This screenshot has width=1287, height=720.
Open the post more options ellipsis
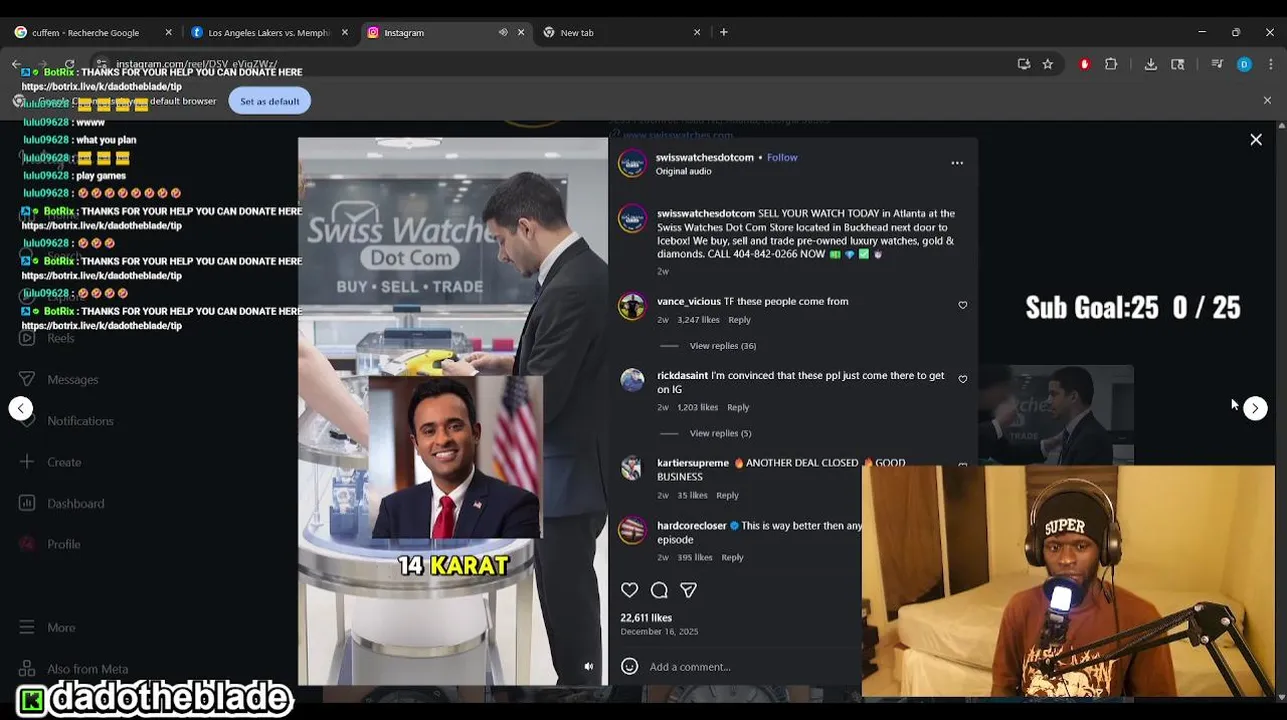tap(957, 163)
